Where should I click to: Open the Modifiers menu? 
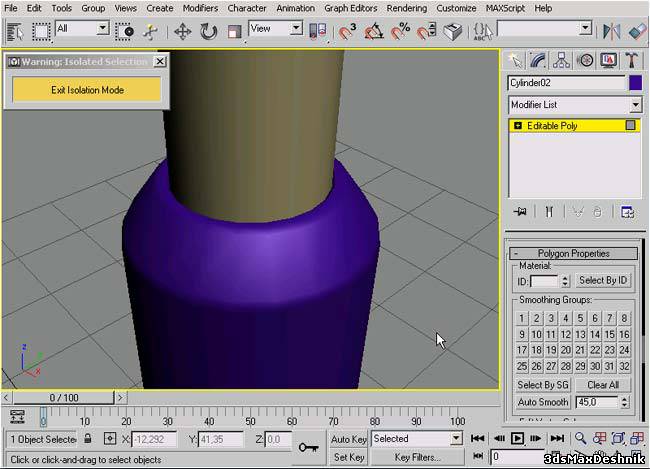click(x=200, y=8)
